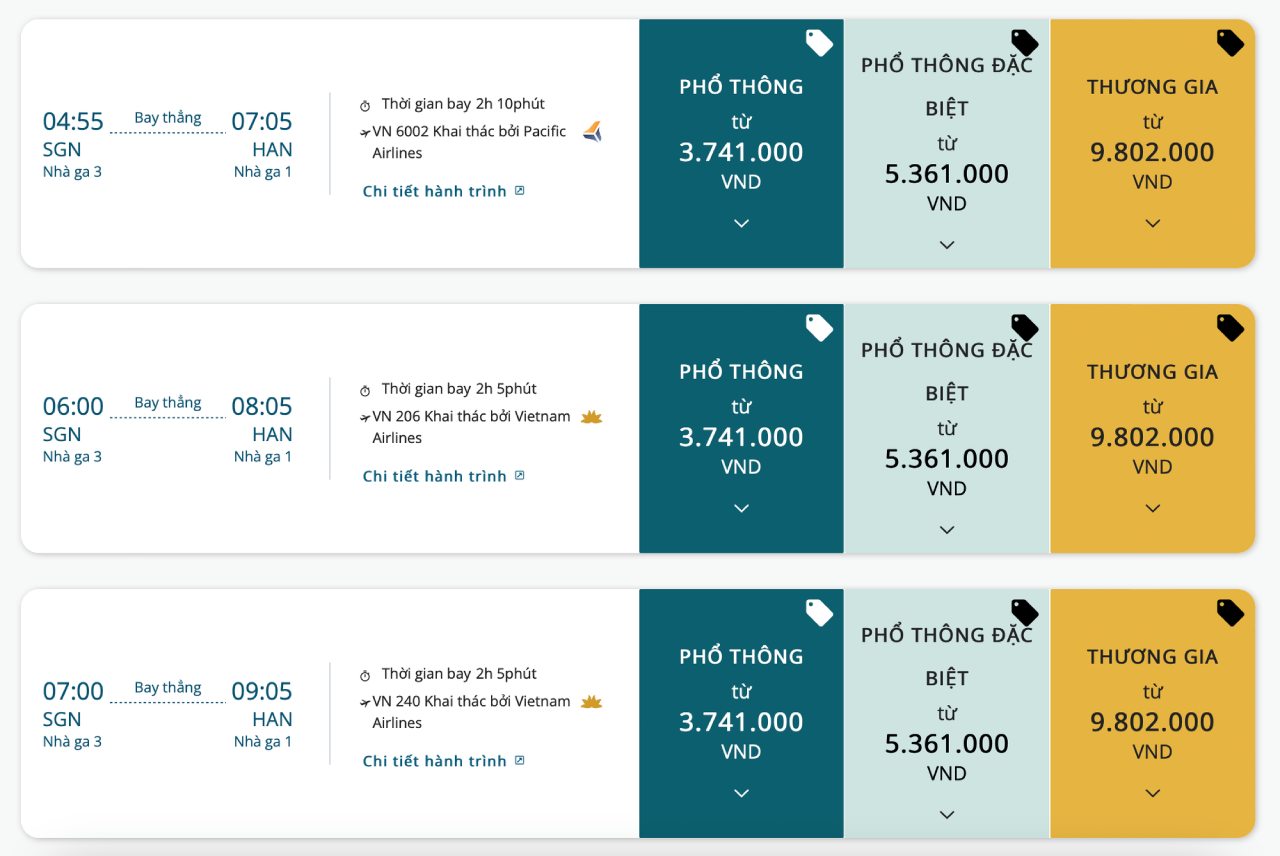Screen dimensions: 1280x856
Task: Open Chi tiết hành trình for VN 240
Action: pos(443,761)
